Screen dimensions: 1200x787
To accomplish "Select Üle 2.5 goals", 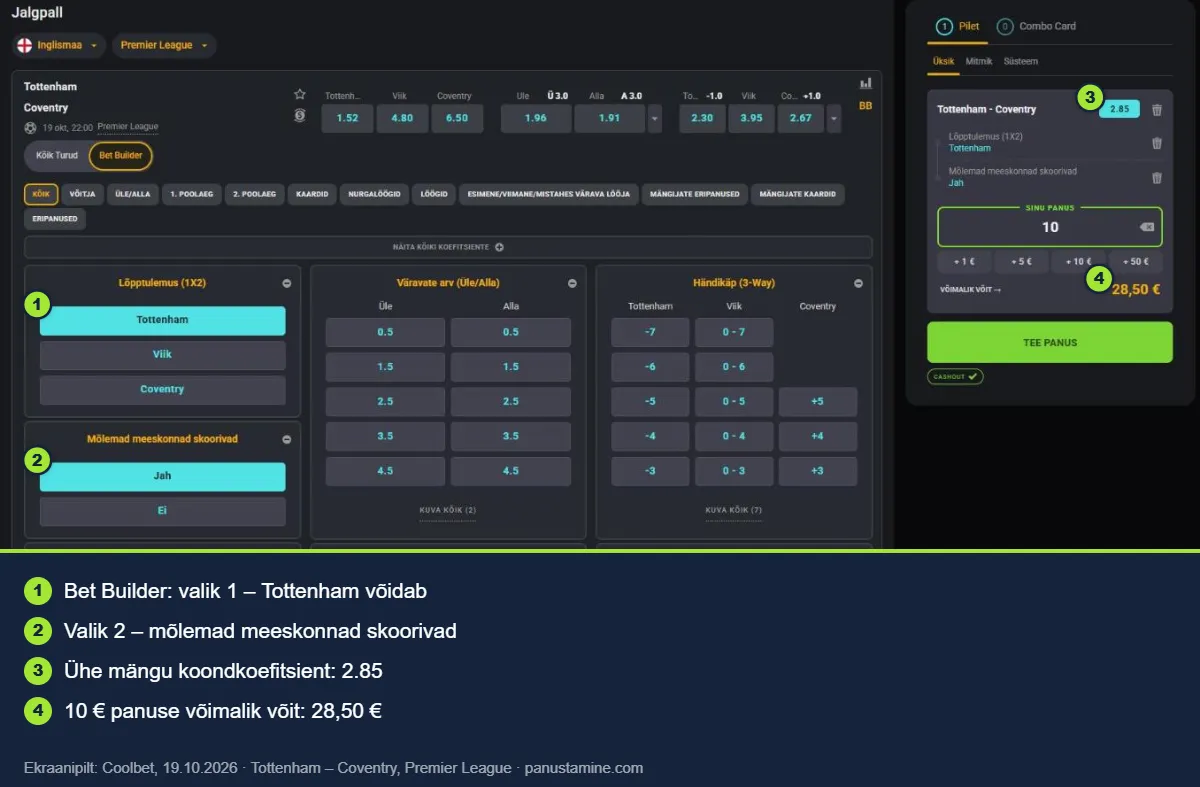I will [x=385, y=402].
